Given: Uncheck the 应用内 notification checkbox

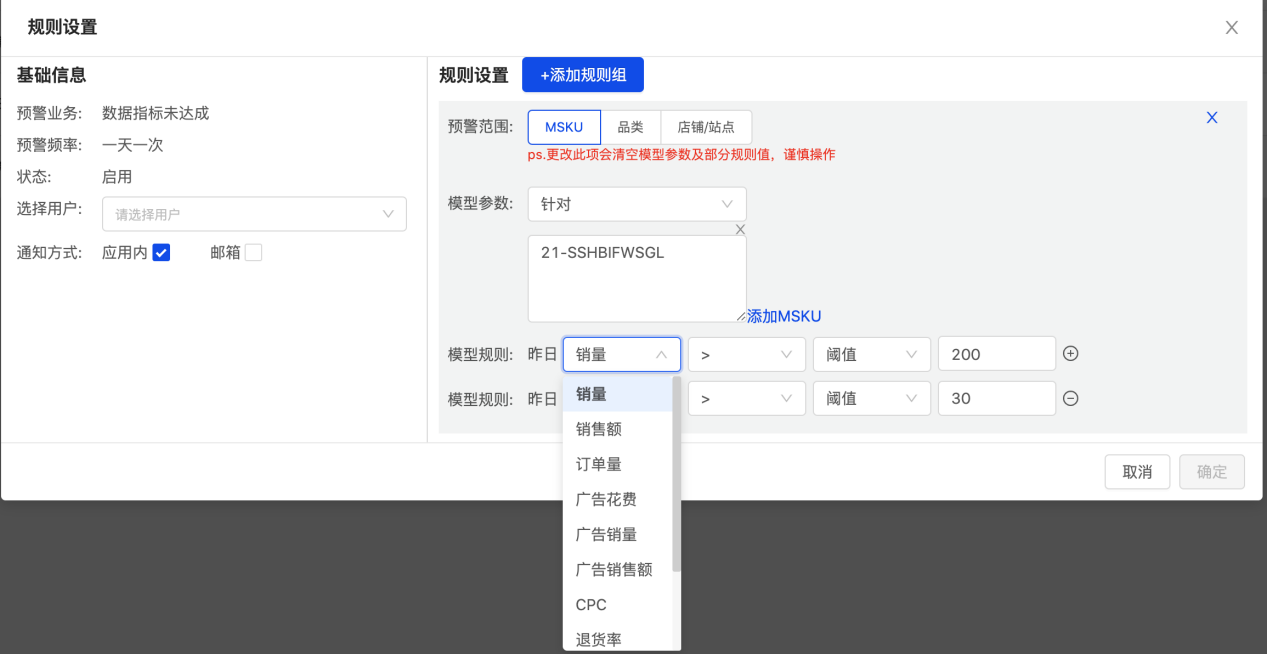Looking at the screenshot, I should coord(161,251).
